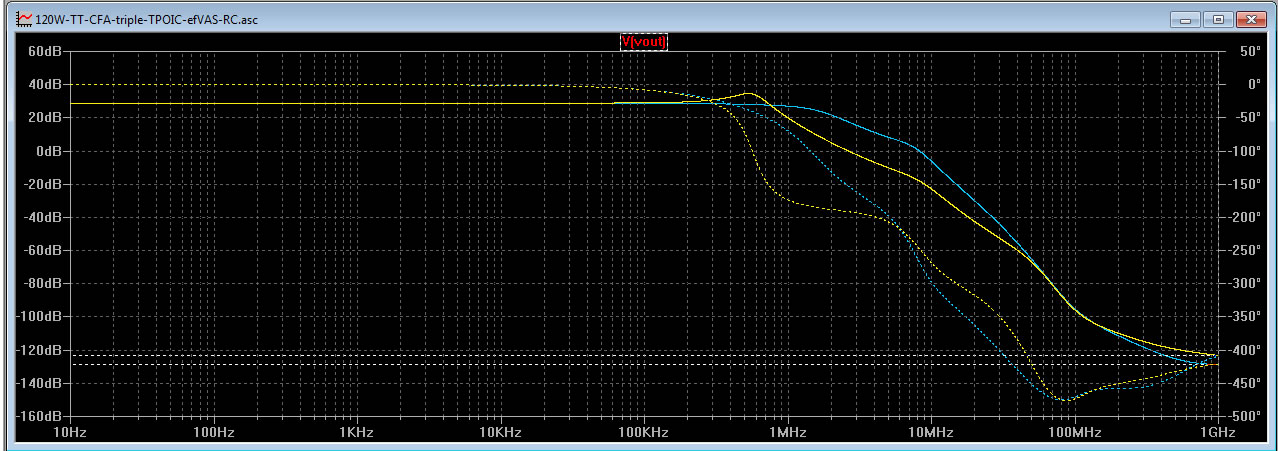The width and height of the screenshot is (1278, 451).
Task: Click the -400° phase axis label
Action: tap(1243, 350)
